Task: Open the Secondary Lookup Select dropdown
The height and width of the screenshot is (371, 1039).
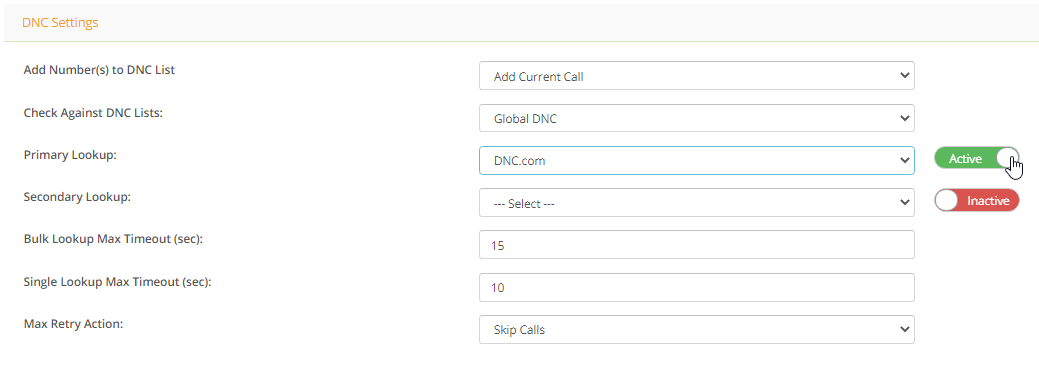Action: 696,203
